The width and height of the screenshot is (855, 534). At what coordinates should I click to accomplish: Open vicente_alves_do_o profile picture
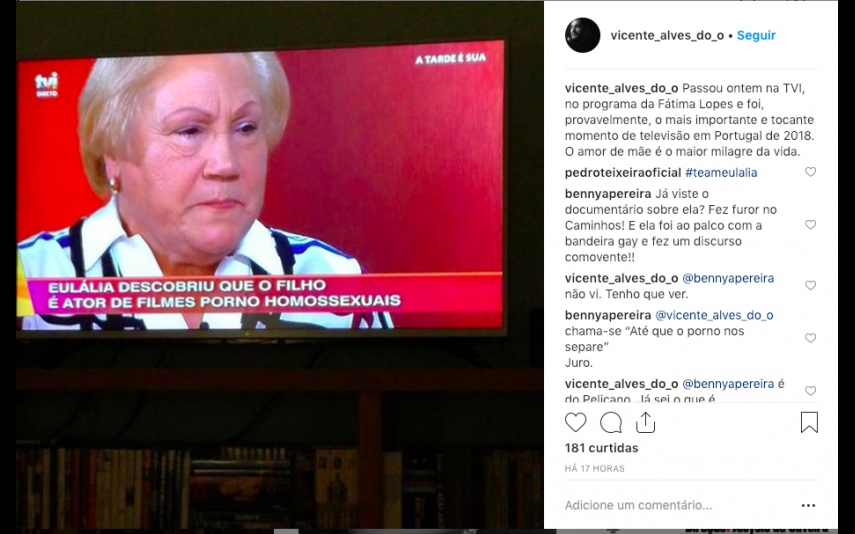(x=582, y=35)
